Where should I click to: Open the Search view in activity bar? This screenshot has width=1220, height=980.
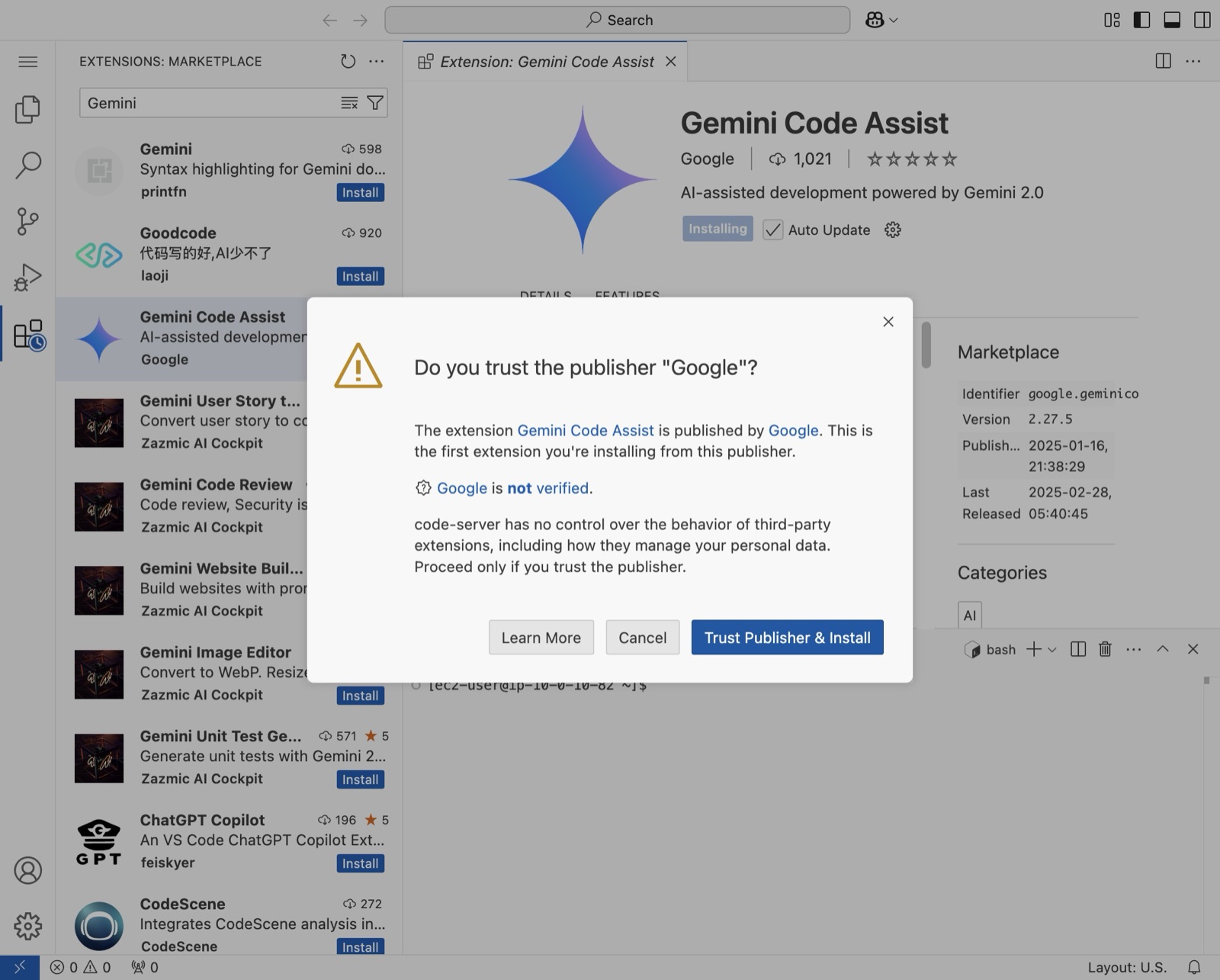(x=27, y=165)
